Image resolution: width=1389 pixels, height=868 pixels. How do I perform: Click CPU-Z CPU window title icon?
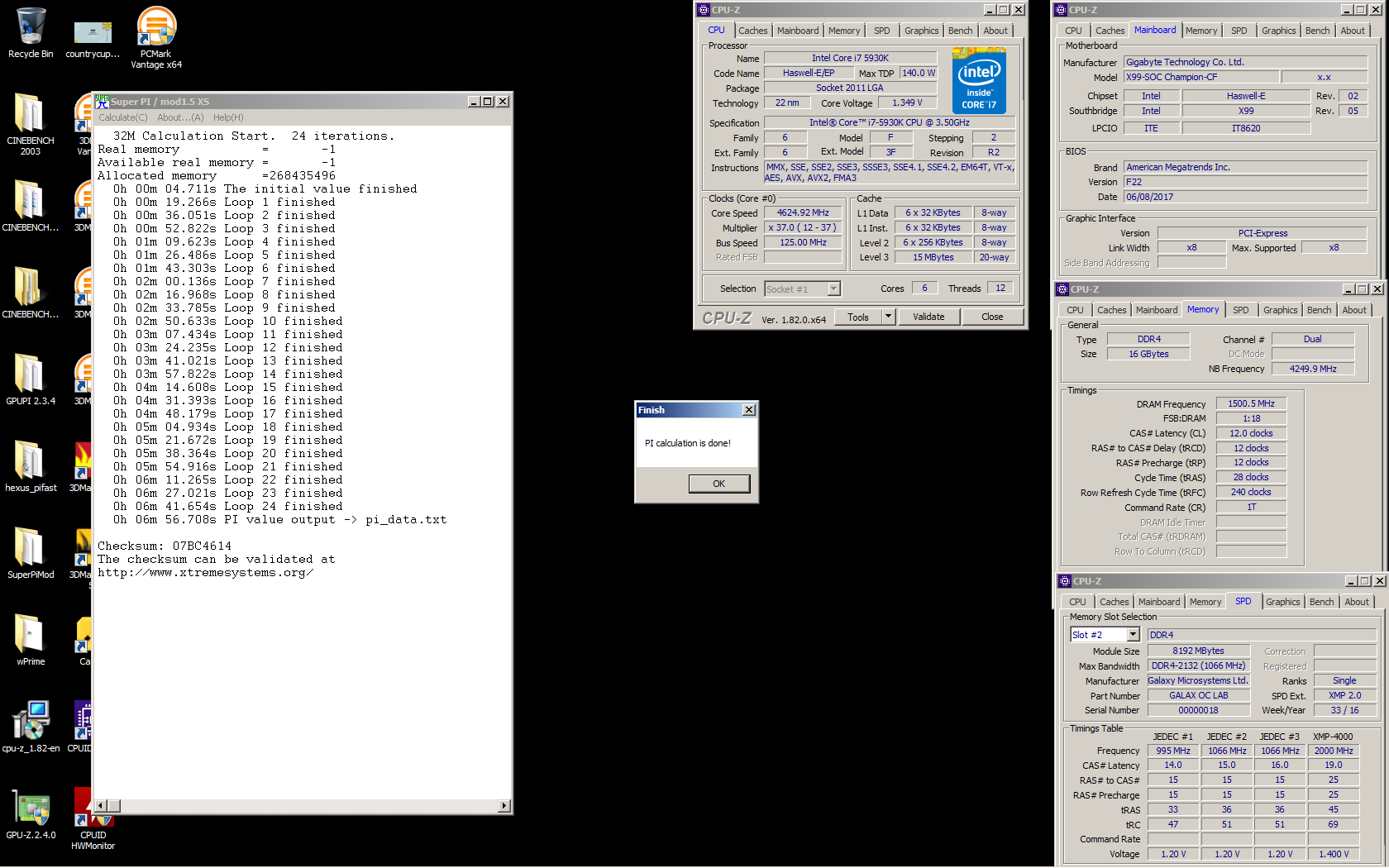[704, 10]
